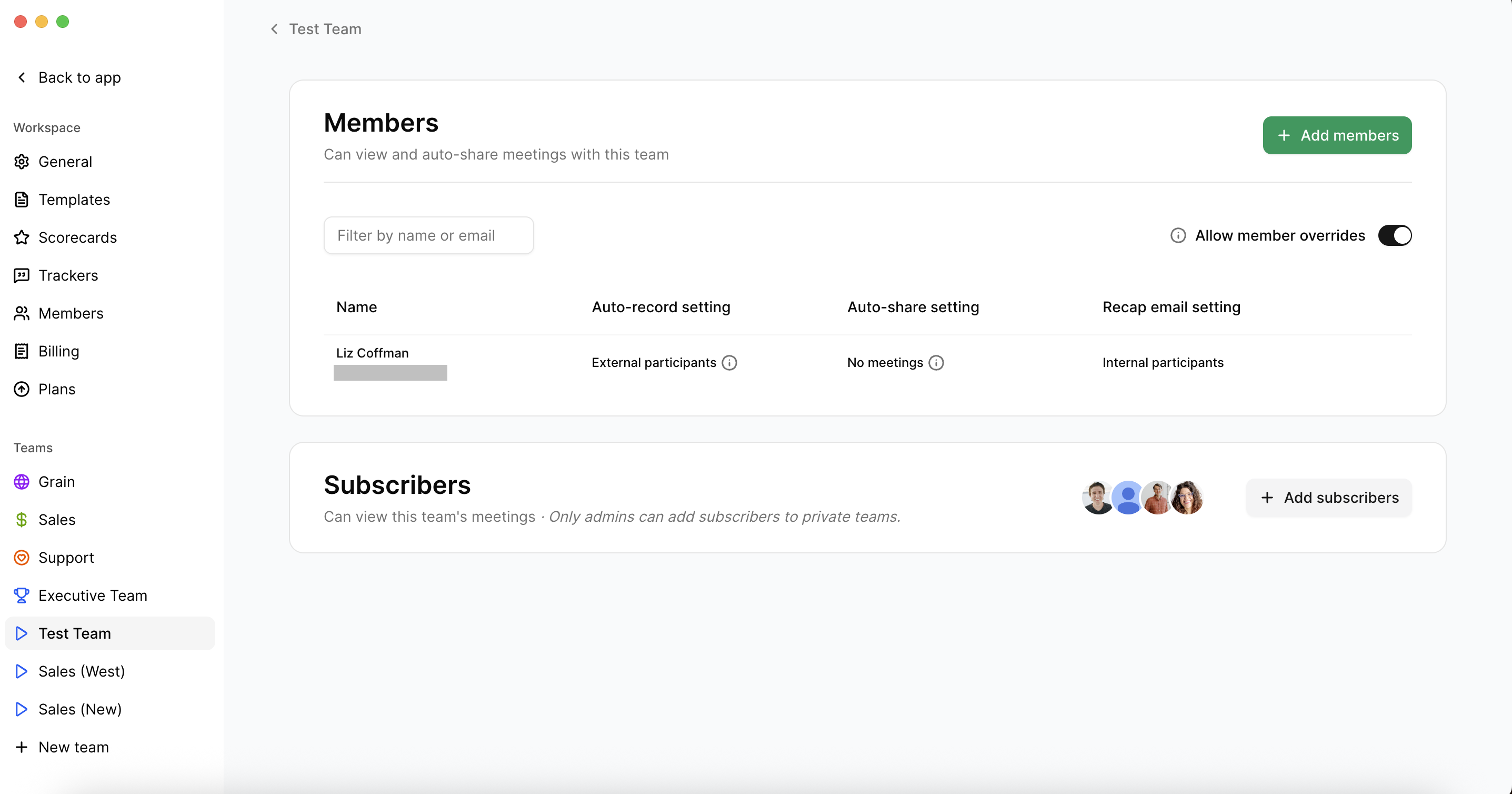Click the Scorecards star icon
Screen dimensions: 1512x794
pyautogui.click(x=22, y=237)
